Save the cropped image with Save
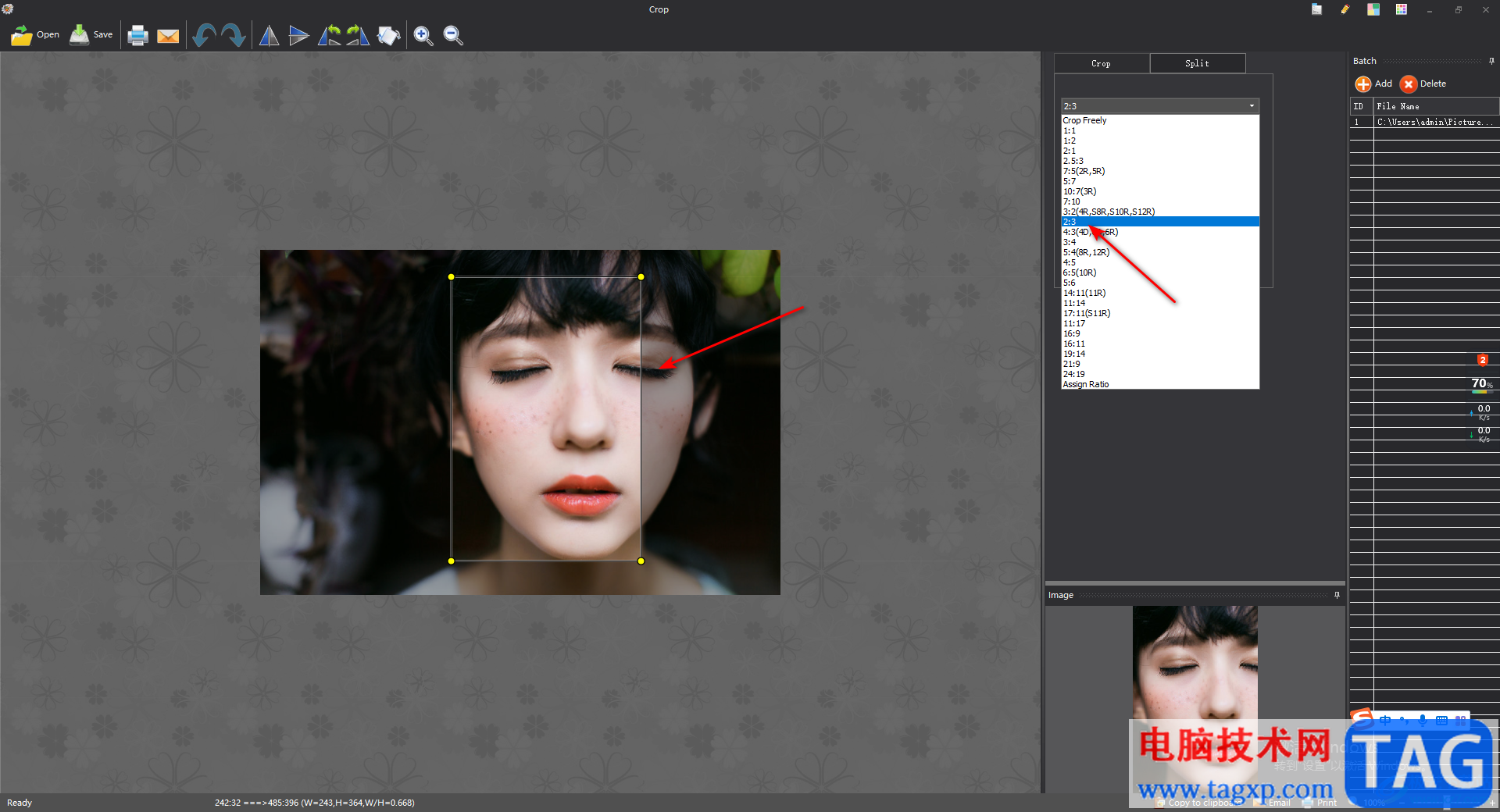Image resolution: width=1500 pixels, height=812 pixels. [x=91, y=35]
